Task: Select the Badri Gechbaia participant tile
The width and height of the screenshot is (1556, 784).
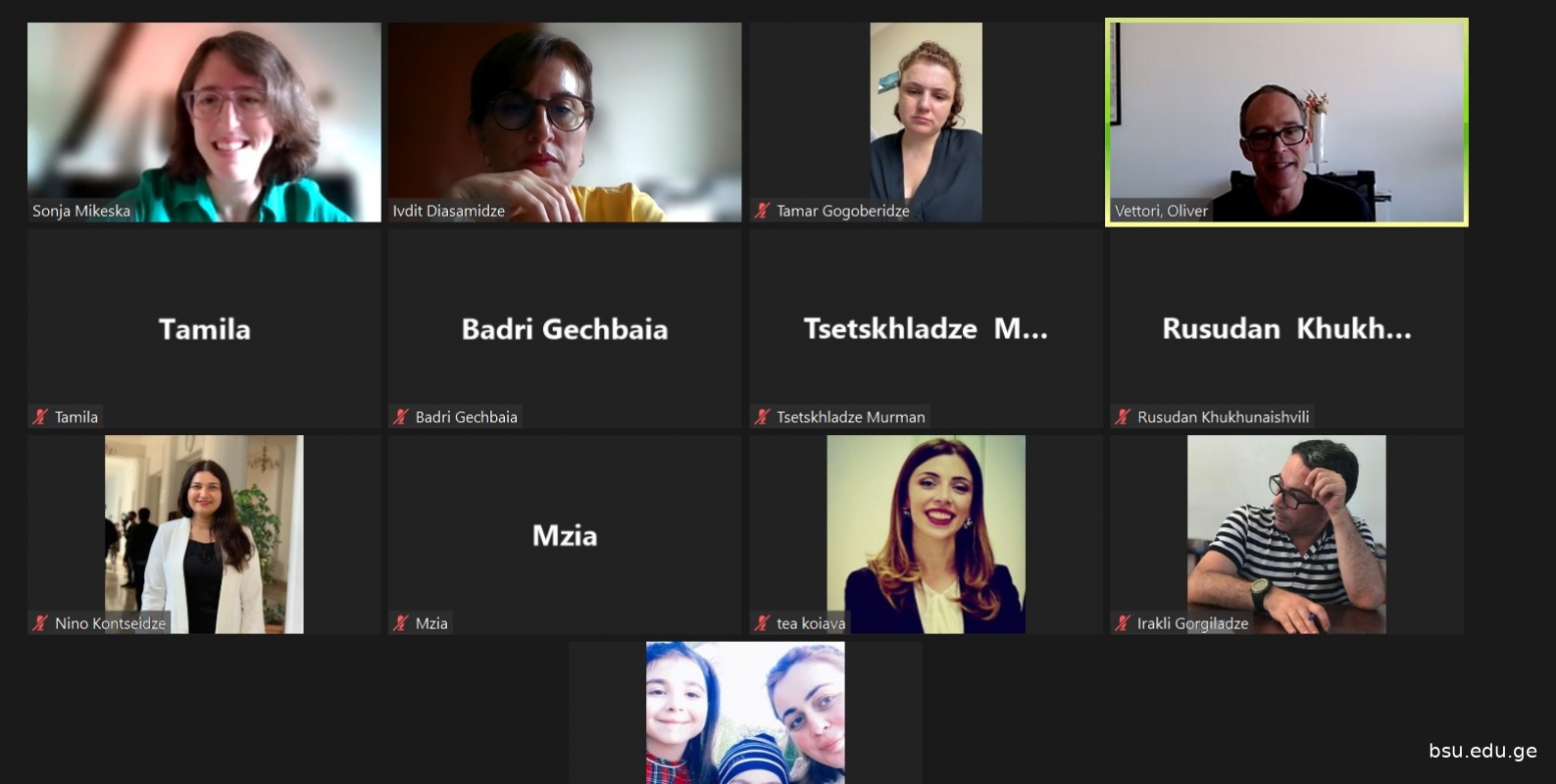Action: 565,328
